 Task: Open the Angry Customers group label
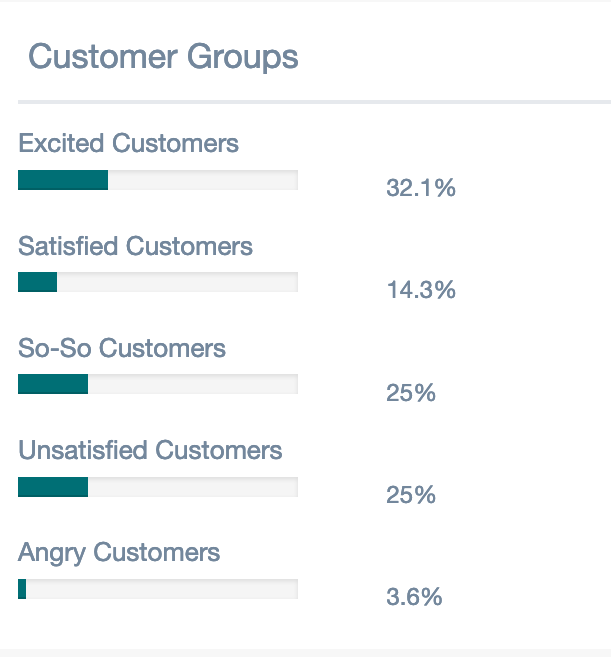[x=119, y=553]
